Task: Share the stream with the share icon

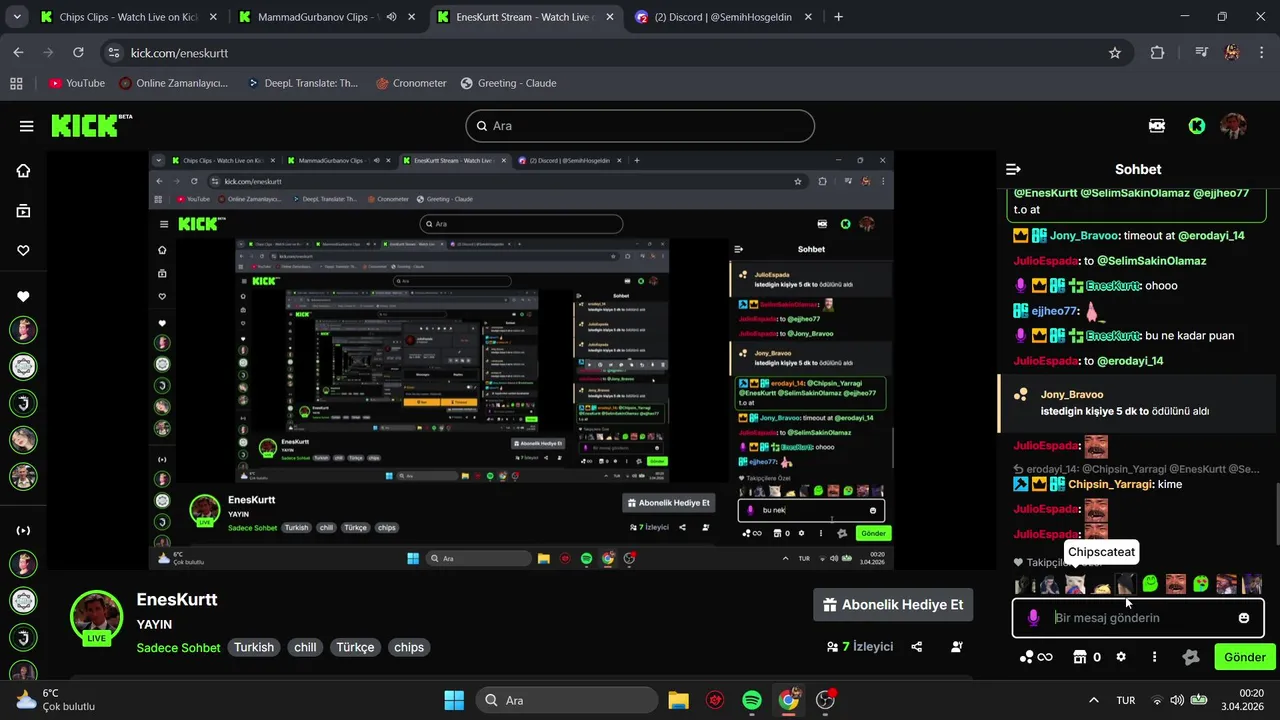Action: click(917, 647)
